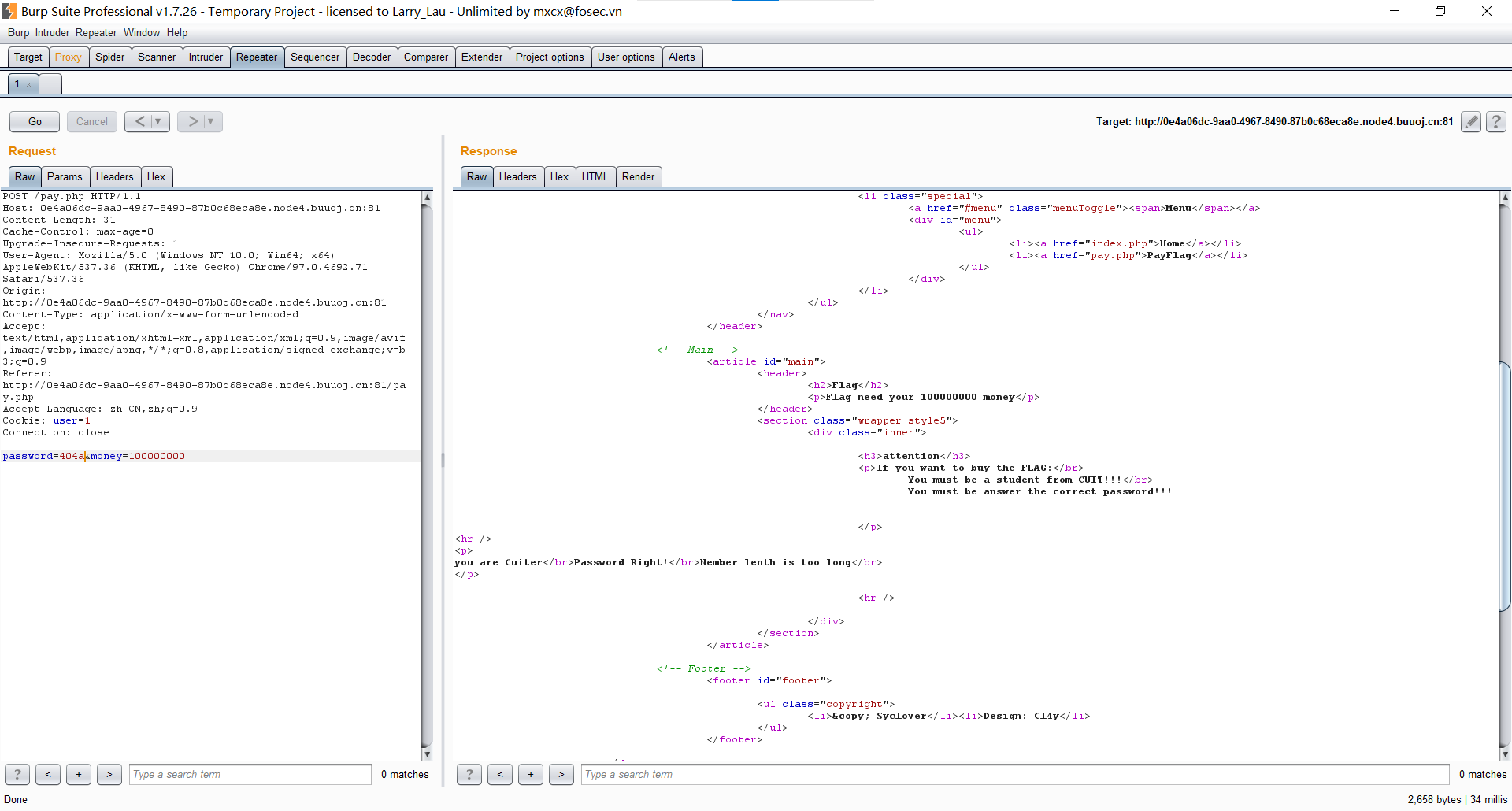The image size is (1512, 811).
Task: Add new Repeater tab with ellipsis tab
Action: click(50, 84)
